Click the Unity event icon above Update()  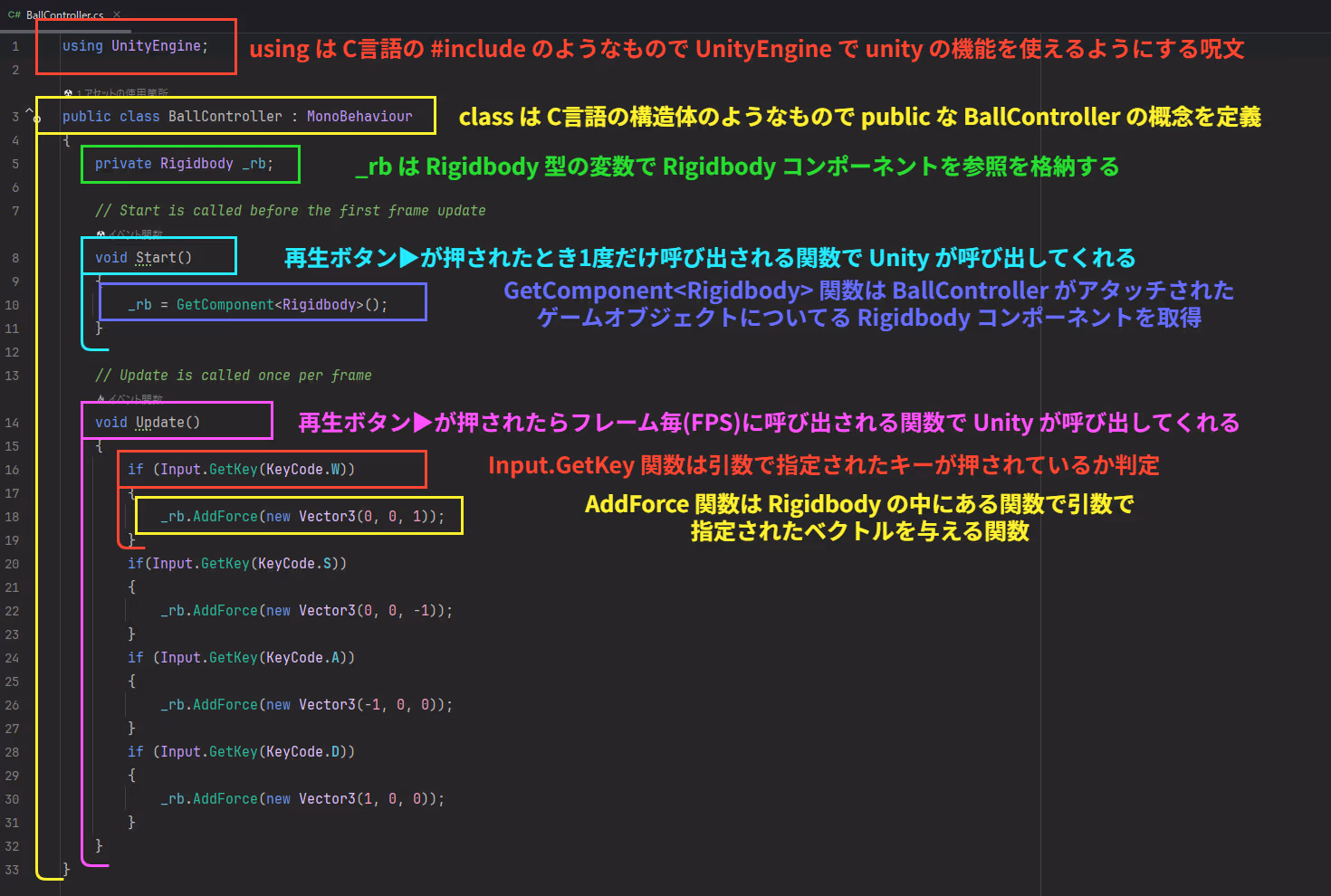tap(101, 399)
